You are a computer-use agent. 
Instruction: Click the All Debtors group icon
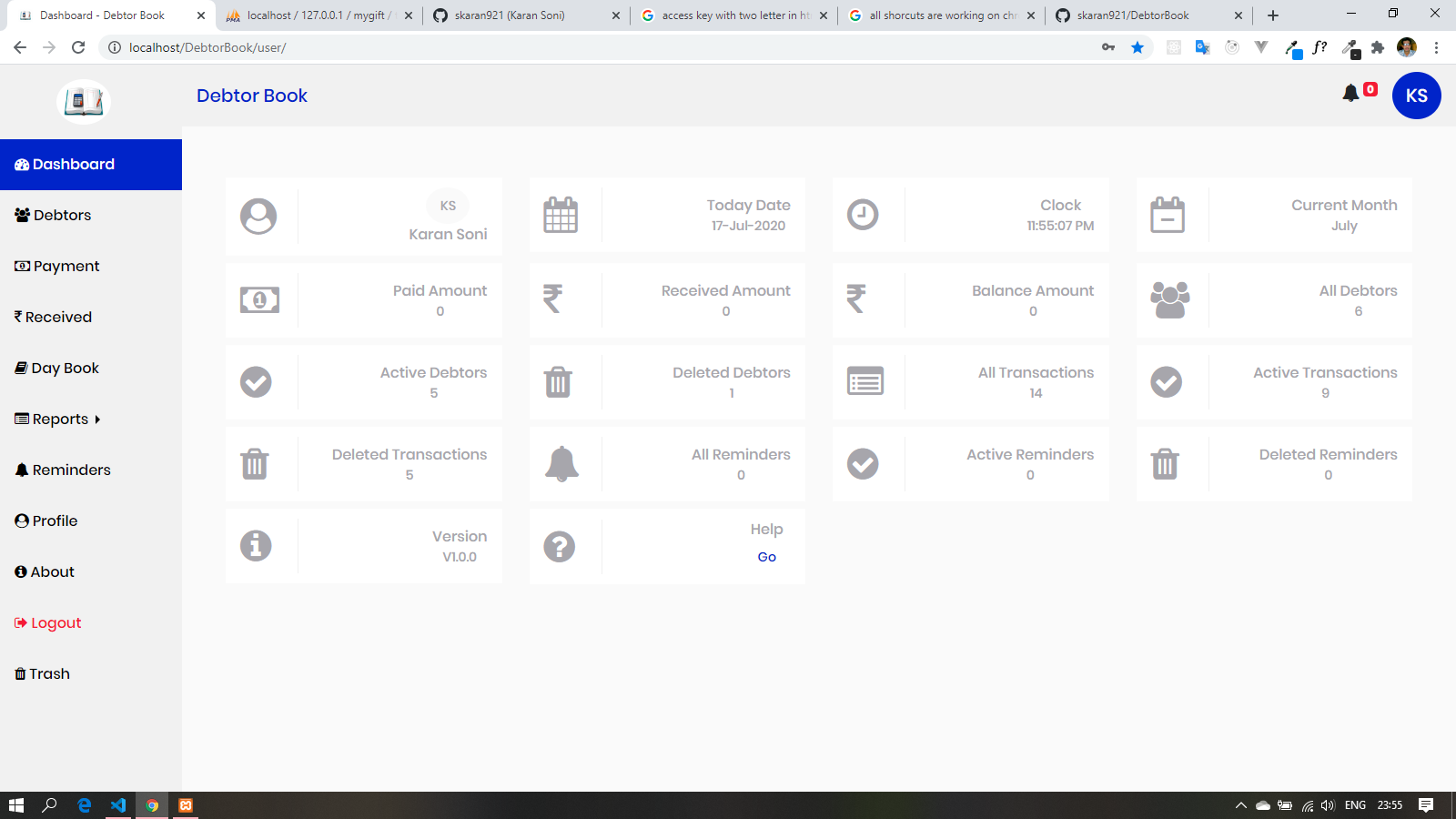pos(1169,299)
